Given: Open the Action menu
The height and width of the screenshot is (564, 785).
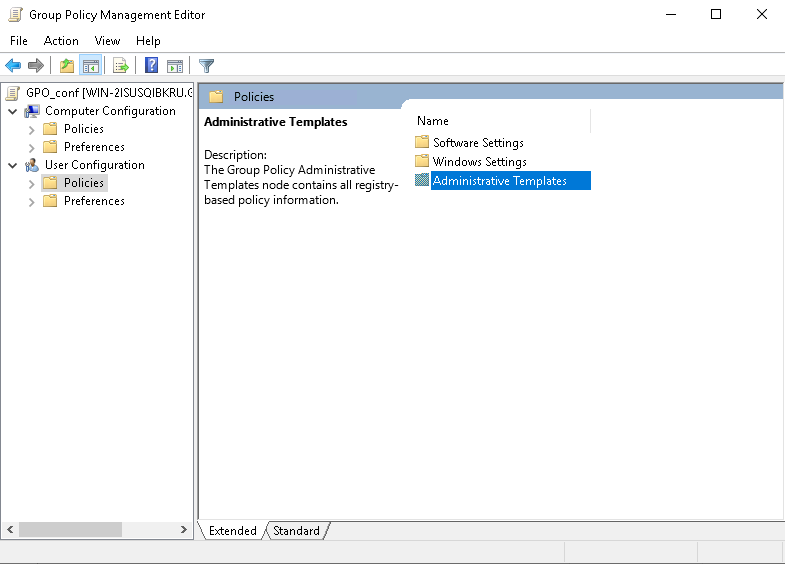Looking at the screenshot, I should pyautogui.click(x=61, y=41).
